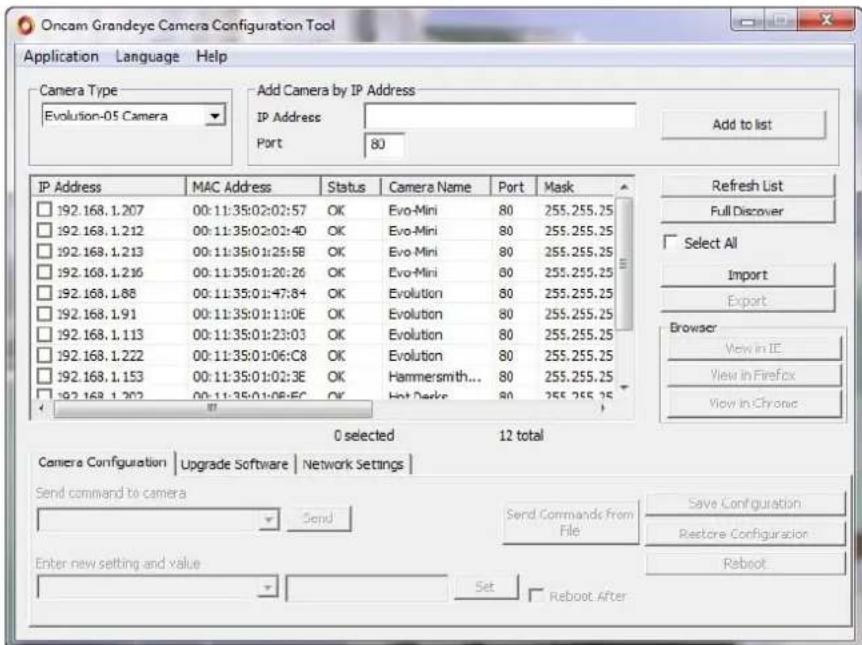Click the Set button
Image resolution: width=862 pixels, height=645 pixels.
485,587
